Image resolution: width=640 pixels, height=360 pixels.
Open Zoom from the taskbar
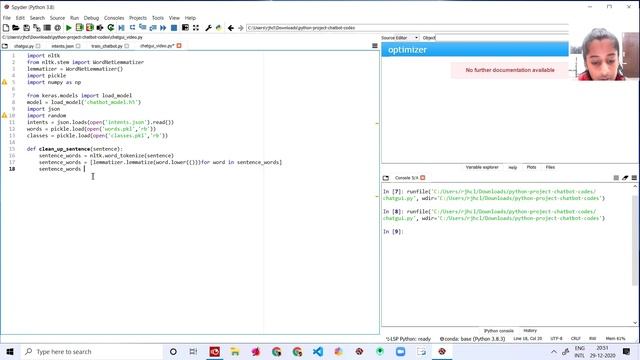400,351
